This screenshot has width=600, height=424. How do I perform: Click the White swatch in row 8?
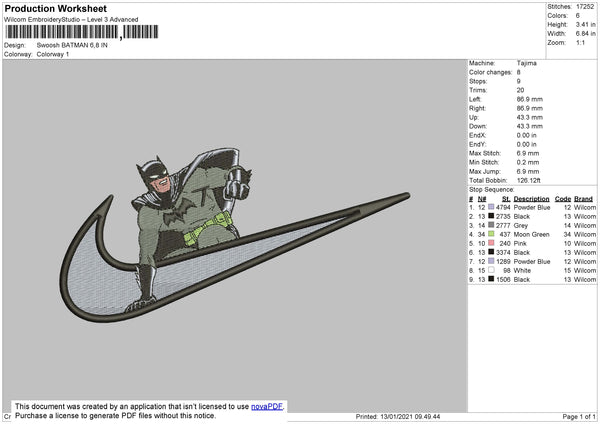point(491,270)
